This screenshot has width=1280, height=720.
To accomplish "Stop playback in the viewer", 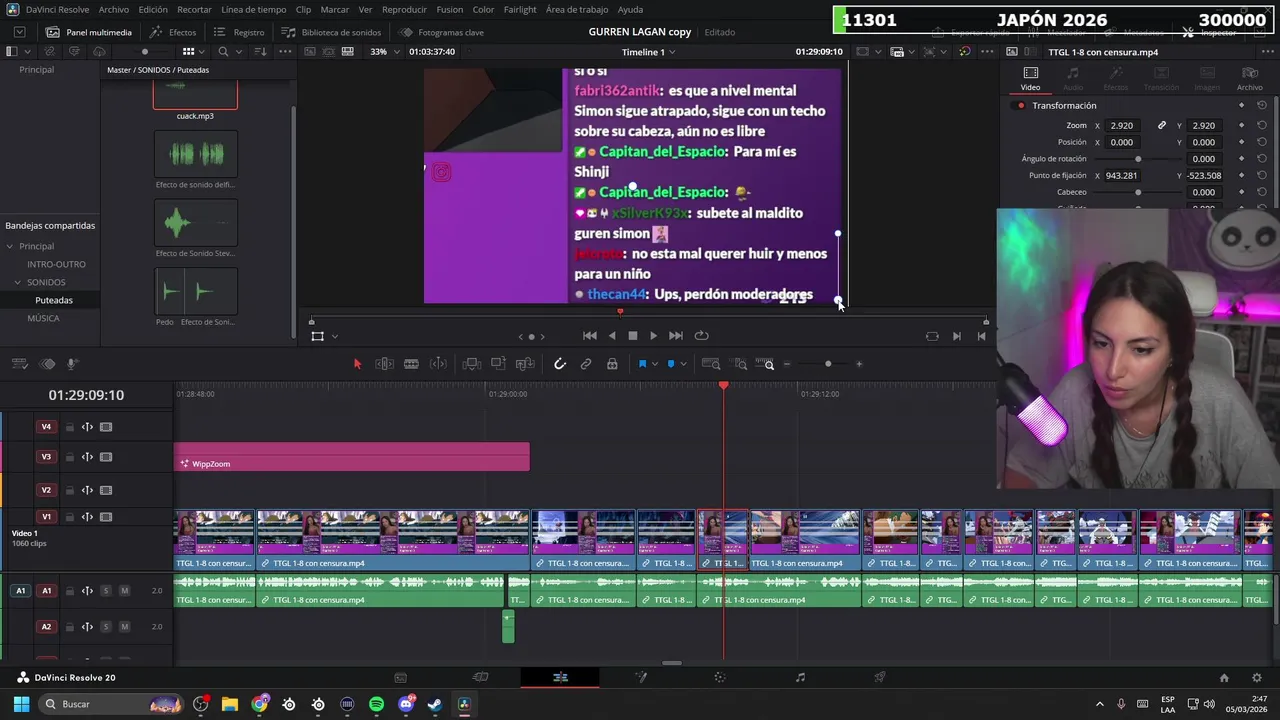I will point(632,336).
